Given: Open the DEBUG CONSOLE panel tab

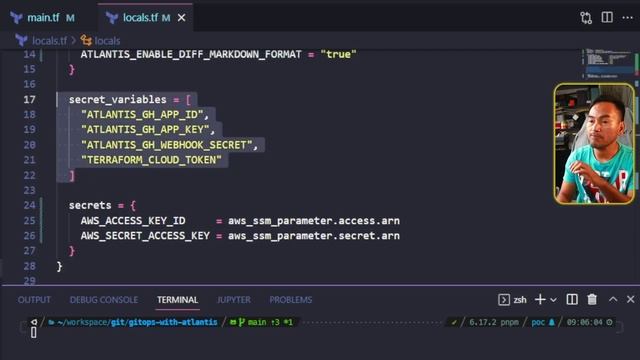Looking at the screenshot, I should pyautogui.click(x=104, y=300).
